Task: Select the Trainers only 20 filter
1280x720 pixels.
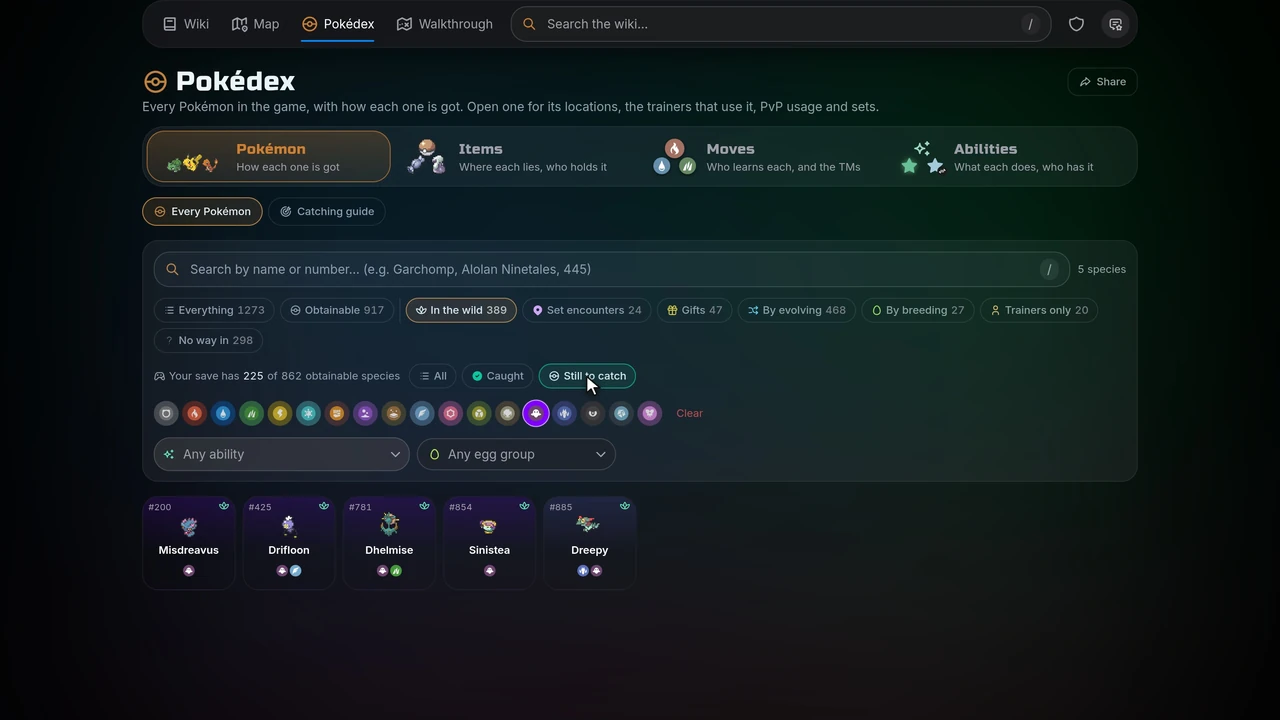Action: click(1039, 310)
